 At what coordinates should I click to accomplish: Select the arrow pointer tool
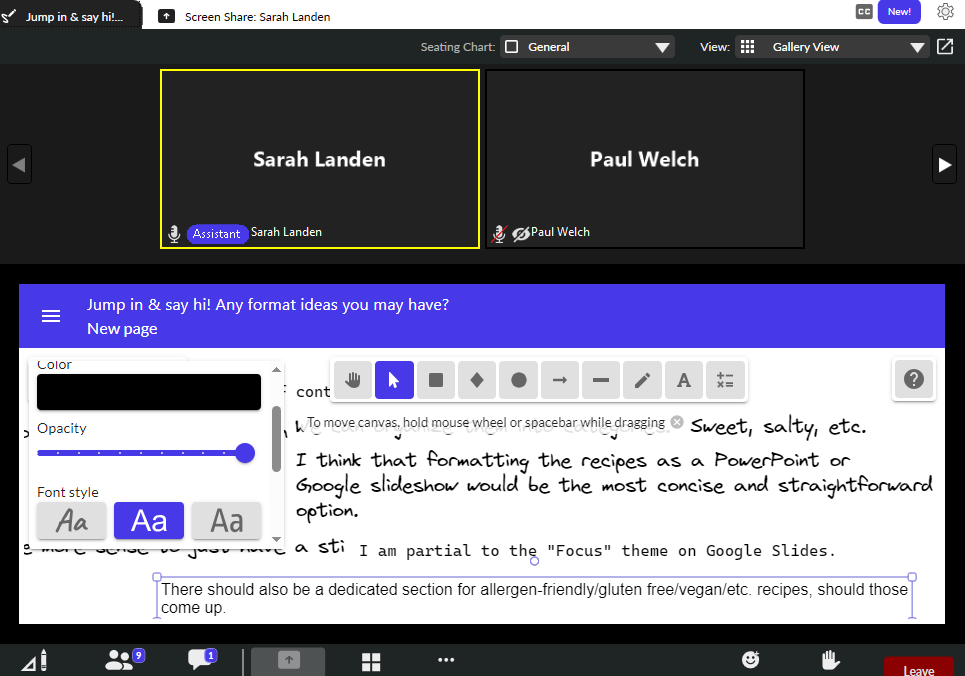click(x=394, y=380)
